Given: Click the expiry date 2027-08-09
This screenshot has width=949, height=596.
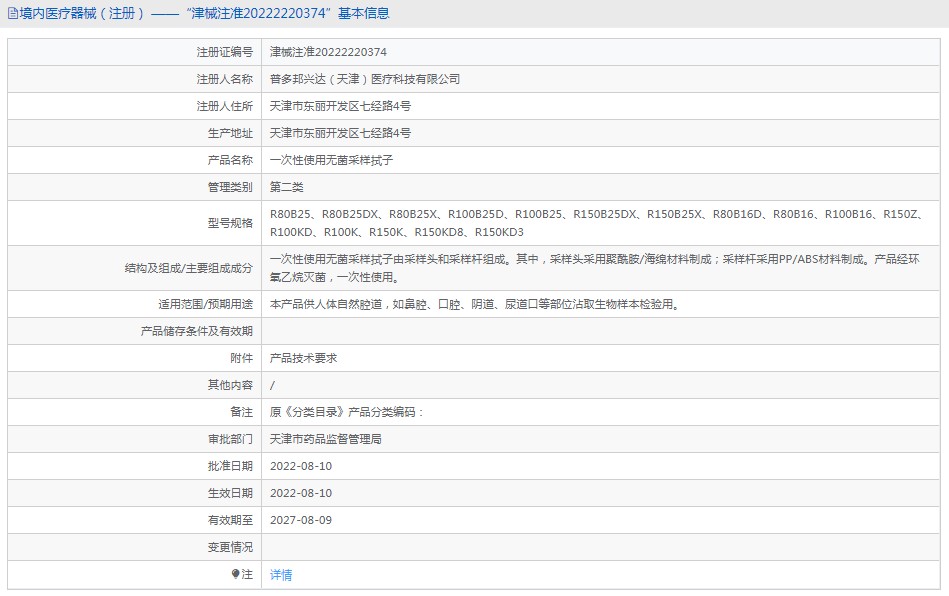Looking at the screenshot, I should [x=301, y=520].
